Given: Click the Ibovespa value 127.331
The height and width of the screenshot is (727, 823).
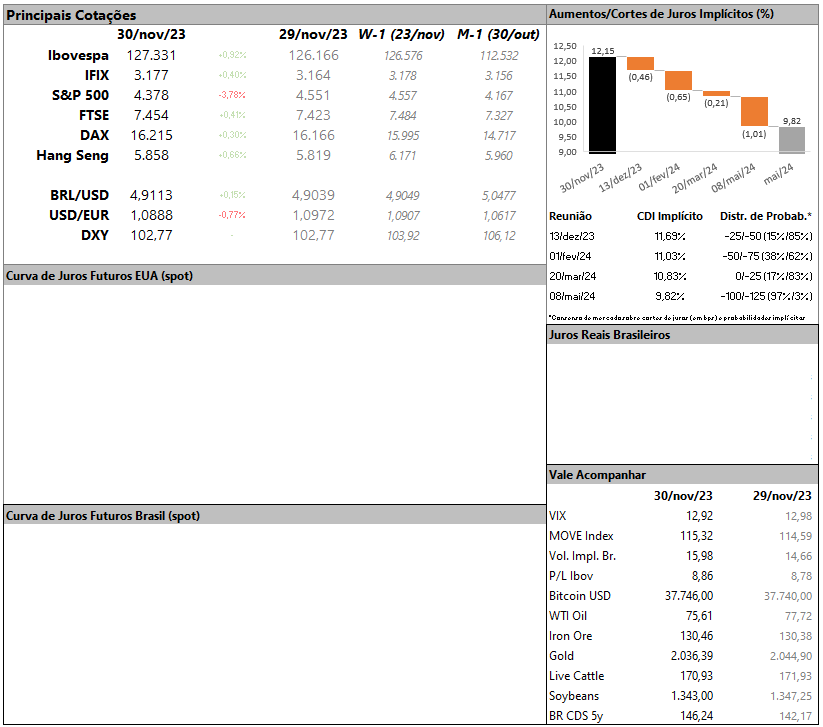Looking at the screenshot, I should (x=151, y=55).
